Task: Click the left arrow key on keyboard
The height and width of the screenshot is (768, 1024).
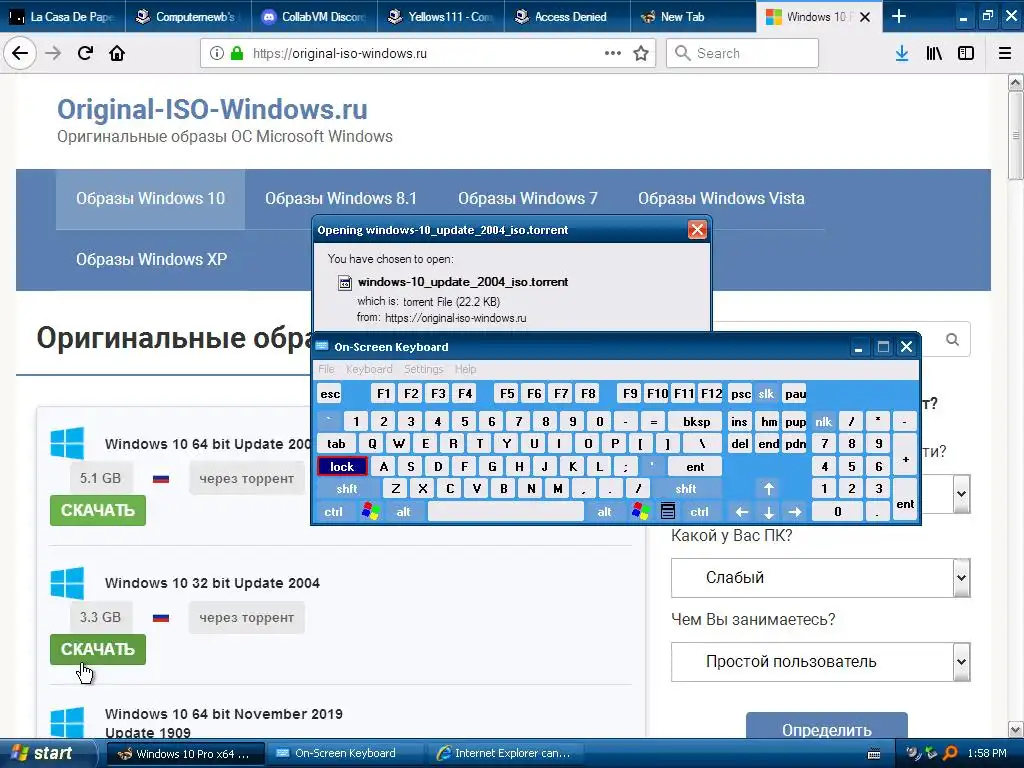Action: tap(742, 511)
